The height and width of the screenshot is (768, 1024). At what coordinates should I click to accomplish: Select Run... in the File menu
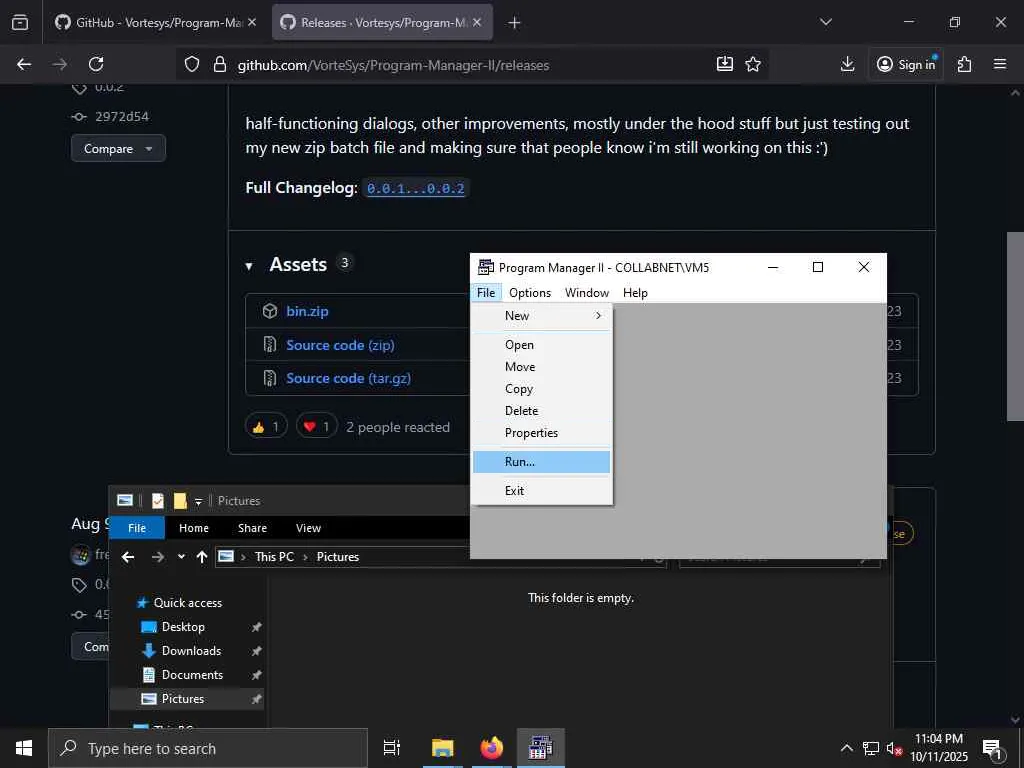click(541, 462)
